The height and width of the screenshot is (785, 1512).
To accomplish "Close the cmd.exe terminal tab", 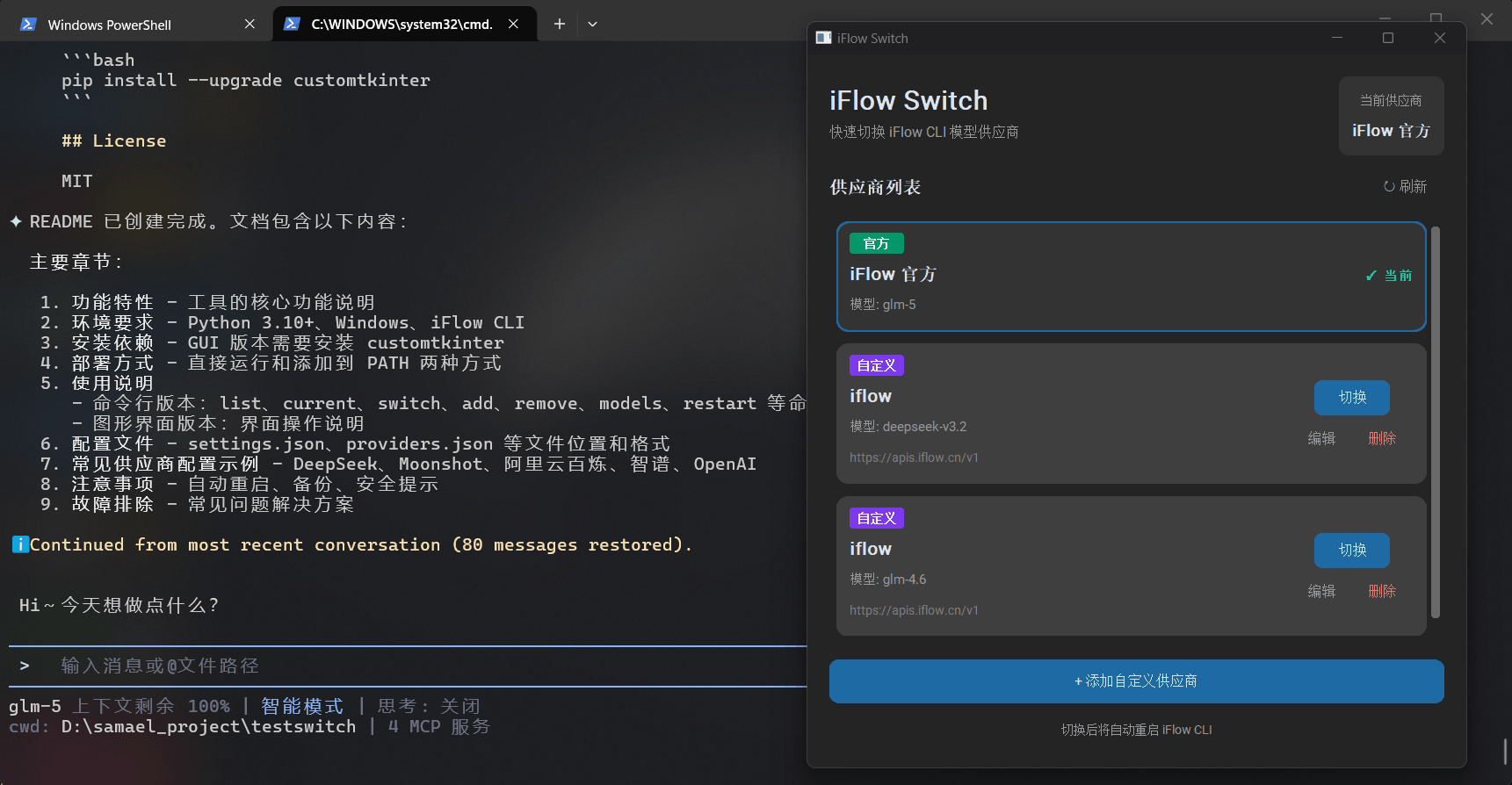I will pyautogui.click(x=513, y=25).
